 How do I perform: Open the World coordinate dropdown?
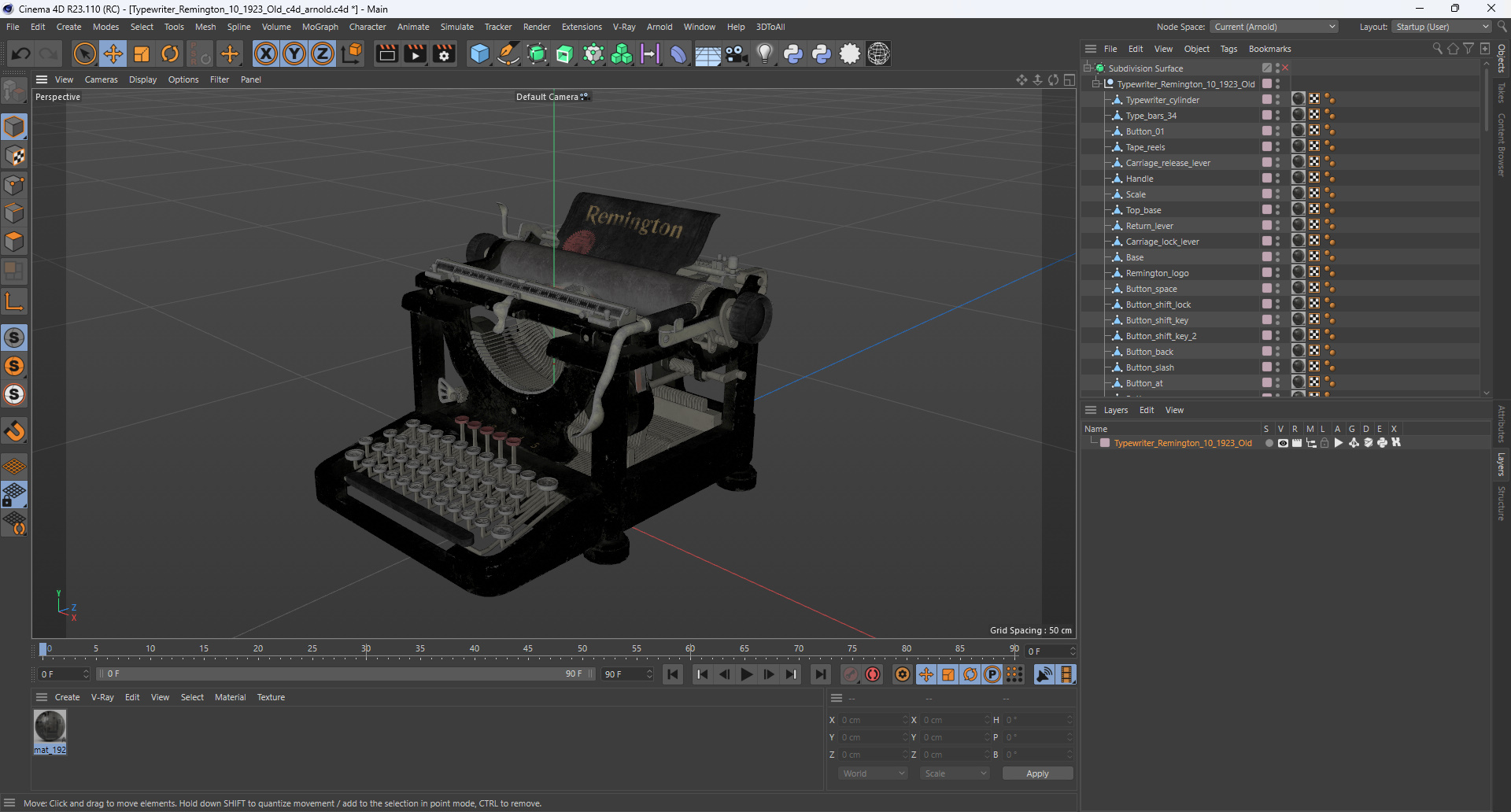(874, 773)
